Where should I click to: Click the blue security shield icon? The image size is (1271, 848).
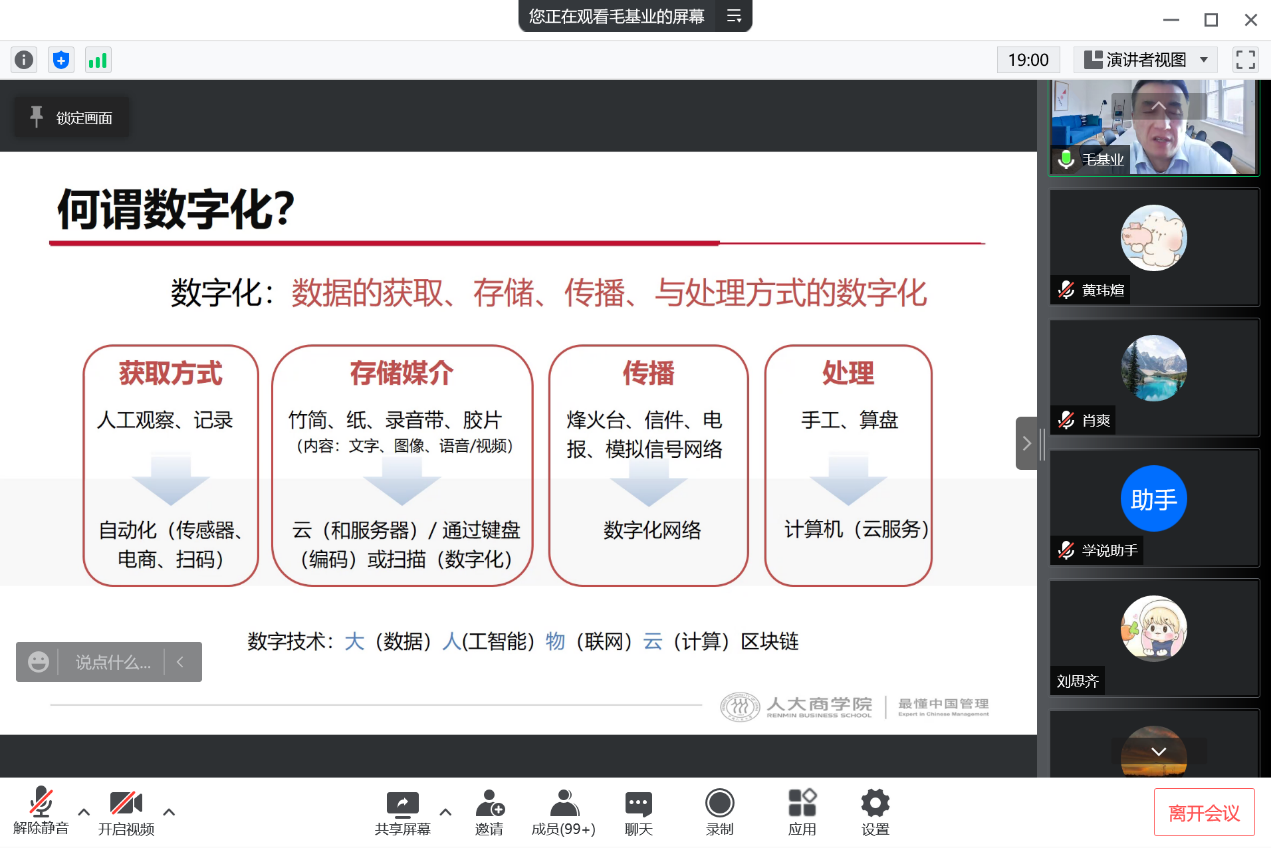[x=61, y=59]
